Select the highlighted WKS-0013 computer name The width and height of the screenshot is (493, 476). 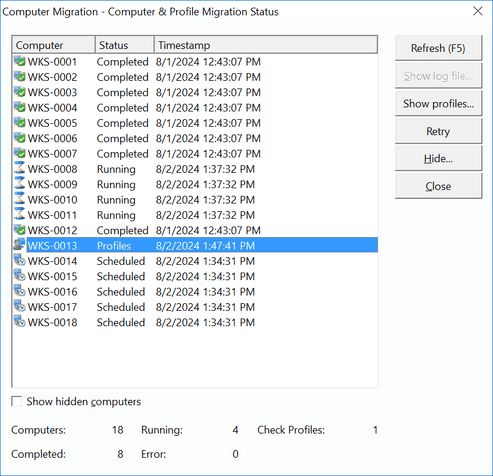(52, 246)
